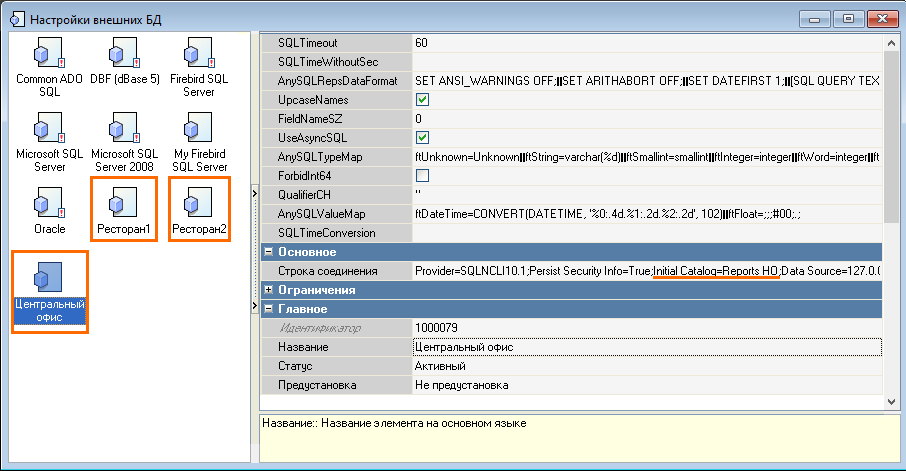The width and height of the screenshot is (906, 471).
Task: Expand the Ограничения section
Action: click(x=268, y=290)
